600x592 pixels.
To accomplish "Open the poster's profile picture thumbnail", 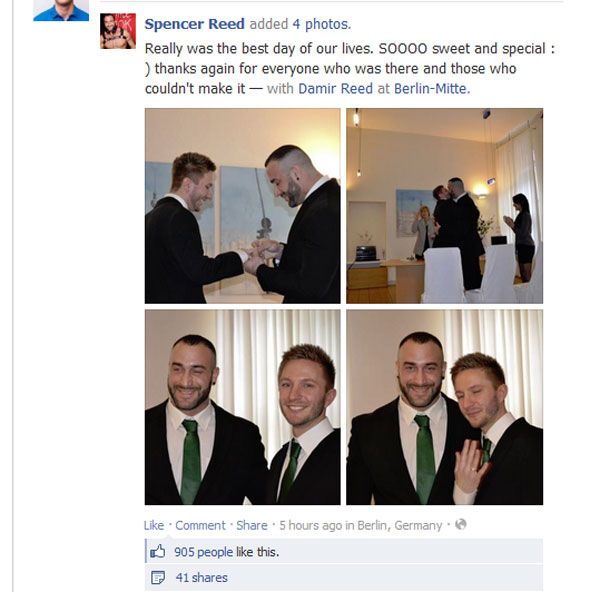I will click(118, 31).
